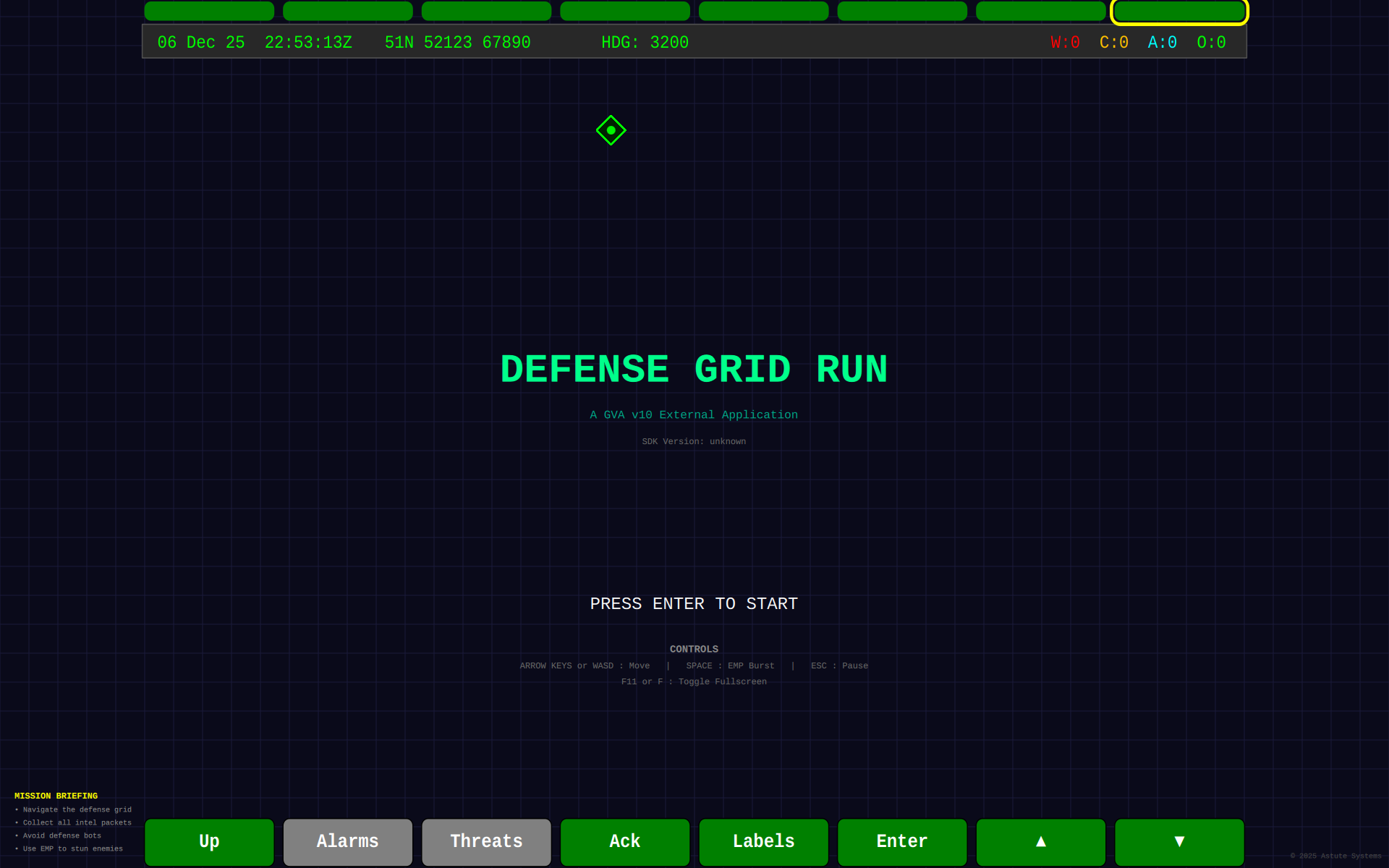
Task: Click the 06 Dec 25 date display
Action: coord(200,43)
